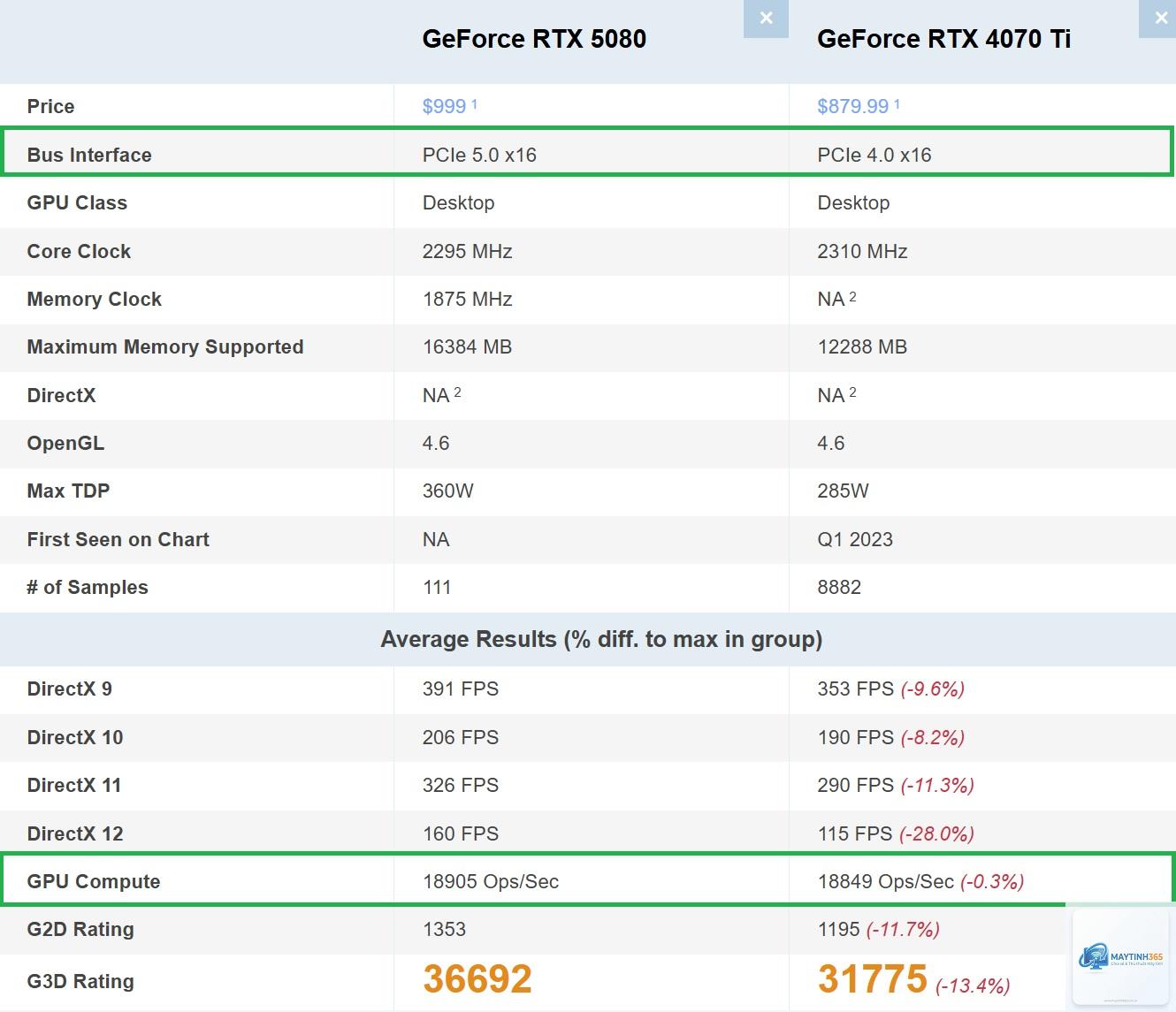Select the DirectX 9 row label

pyautogui.click(x=69, y=689)
